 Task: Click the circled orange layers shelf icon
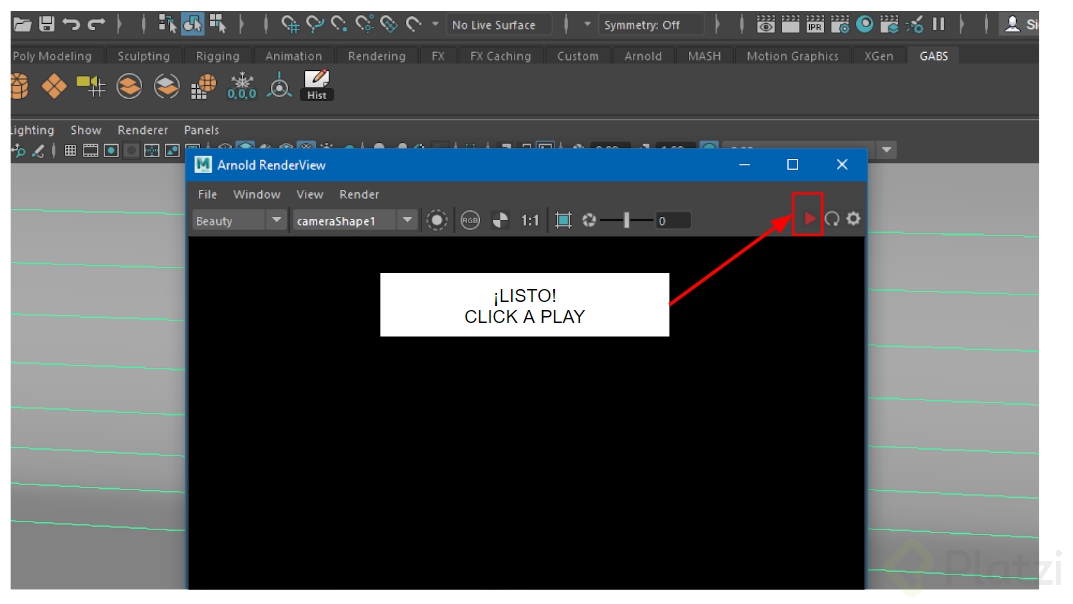pyautogui.click(x=129, y=86)
